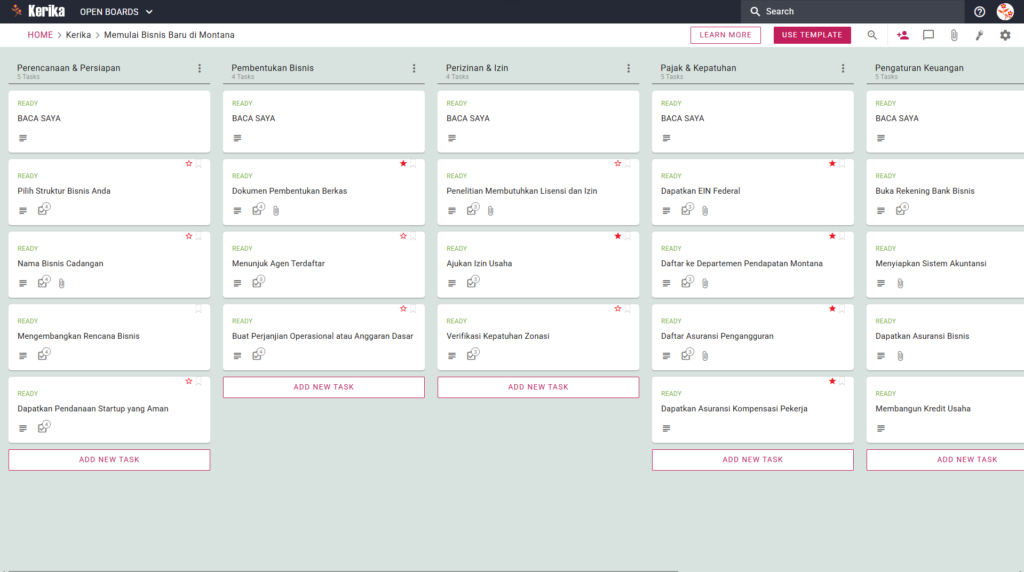Open Perencanaan & Persiapan column options menu
1024x572 pixels.
[199, 68]
